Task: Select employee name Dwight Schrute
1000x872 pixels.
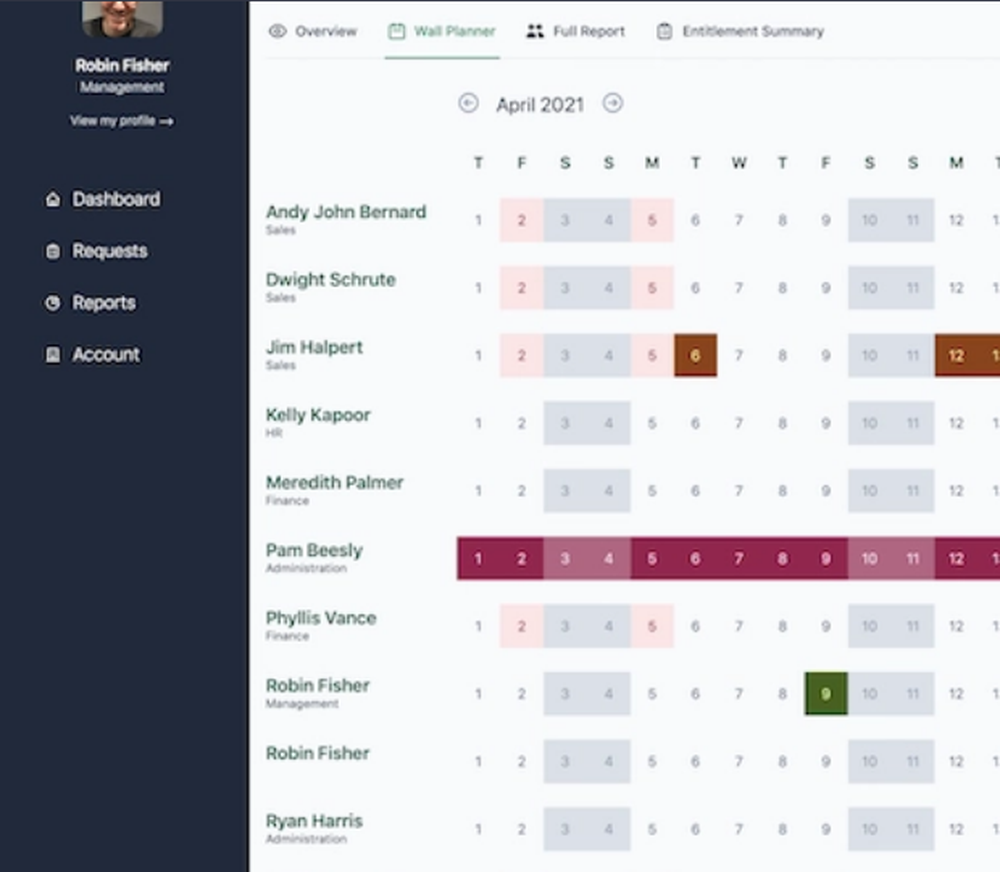Action: click(330, 280)
